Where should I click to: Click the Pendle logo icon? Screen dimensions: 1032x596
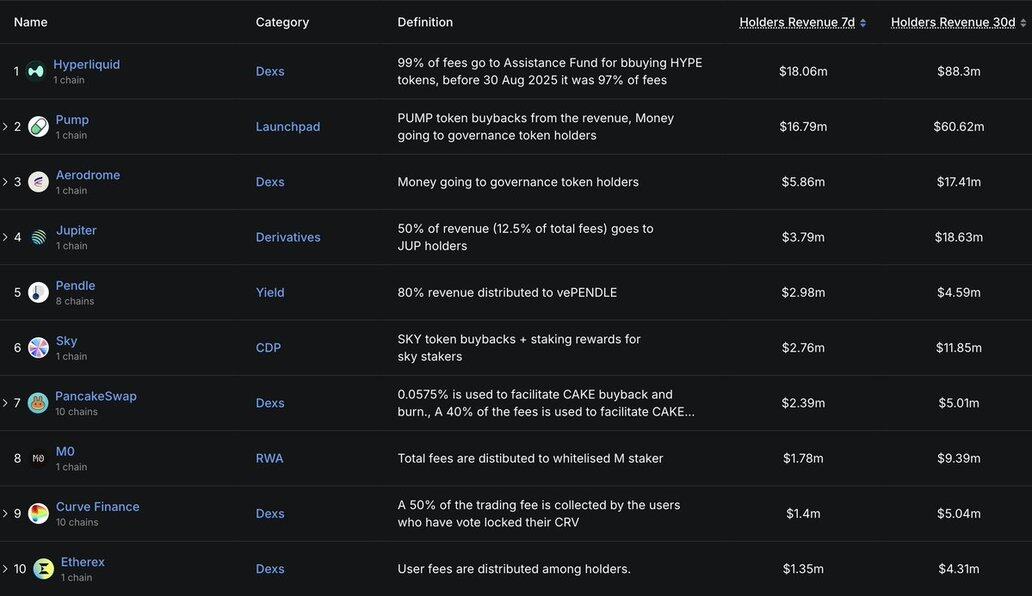coord(38,292)
